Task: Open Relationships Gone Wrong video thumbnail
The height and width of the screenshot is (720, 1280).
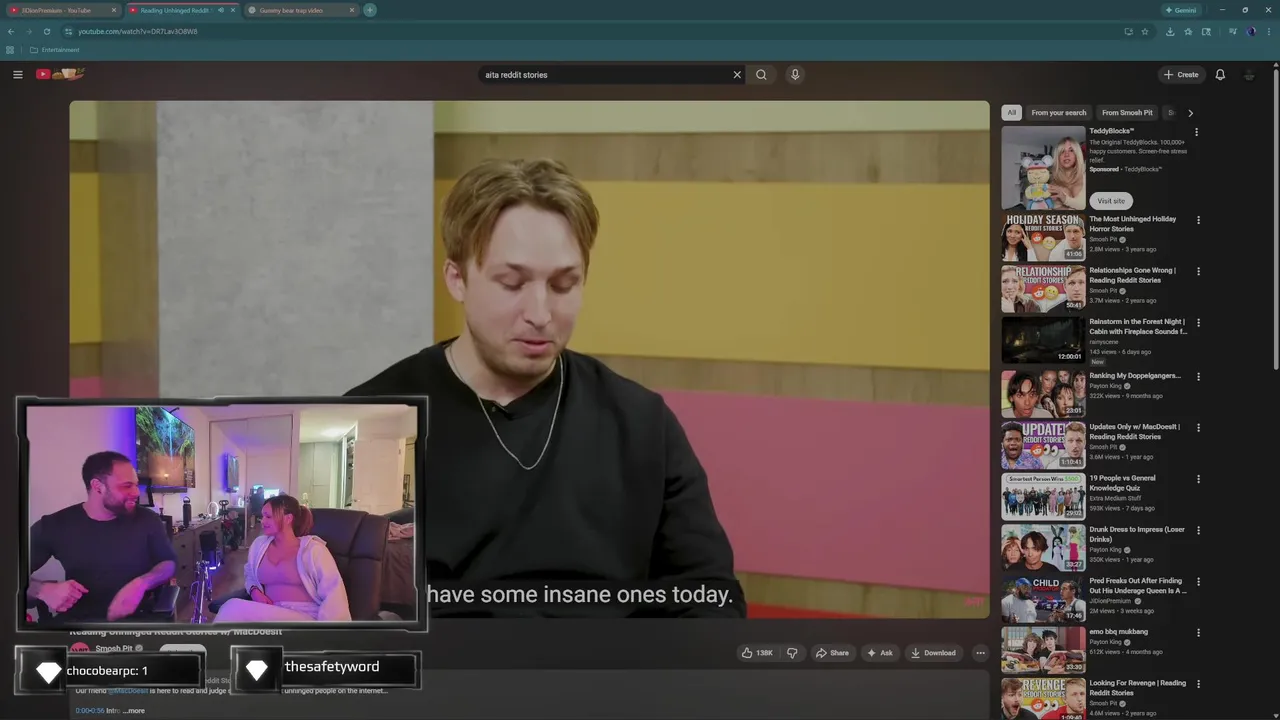Action: tap(1043, 289)
